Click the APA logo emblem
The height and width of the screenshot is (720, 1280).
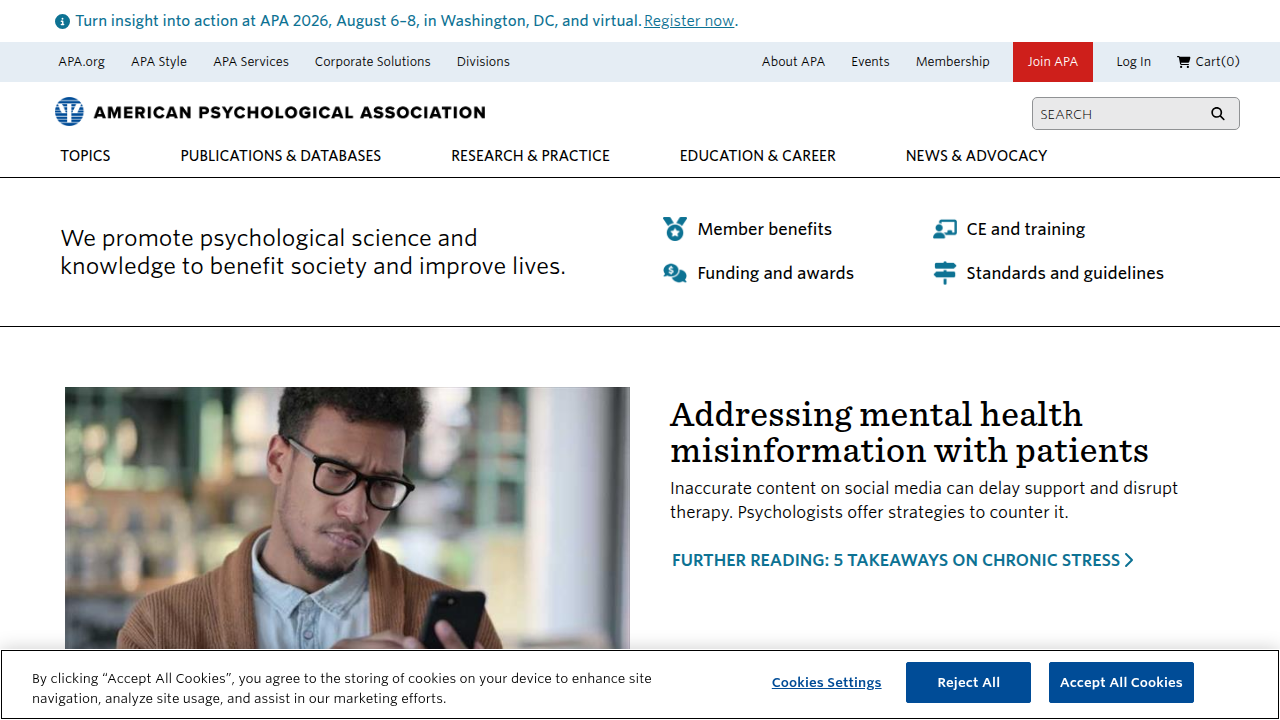click(x=70, y=112)
